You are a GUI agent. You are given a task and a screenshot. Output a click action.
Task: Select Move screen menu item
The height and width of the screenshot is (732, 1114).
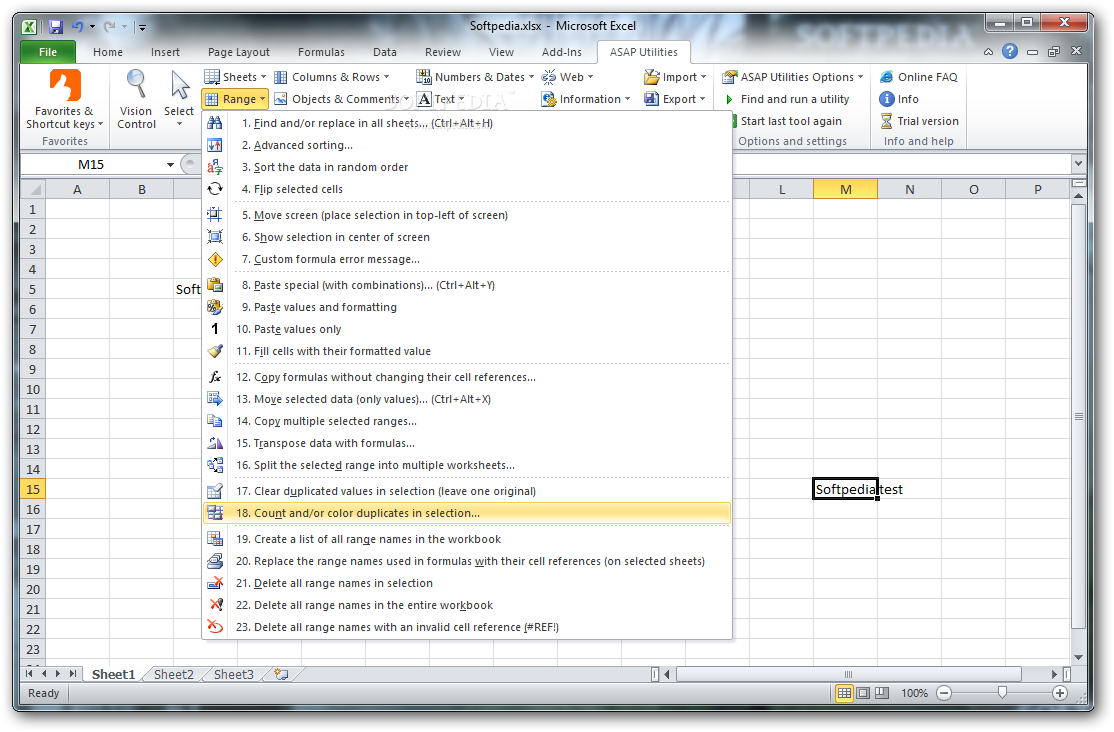[467, 215]
